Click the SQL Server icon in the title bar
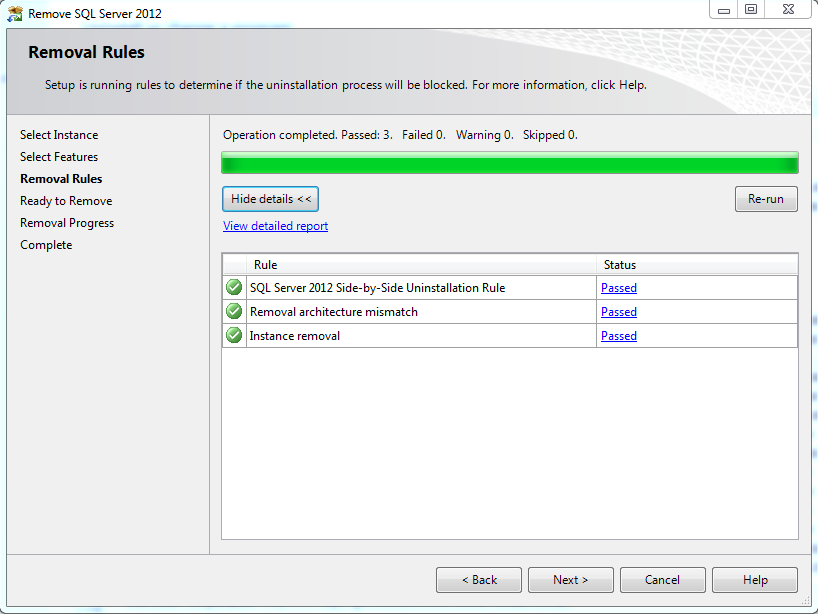Viewport: 818px width, 614px height. [14, 11]
